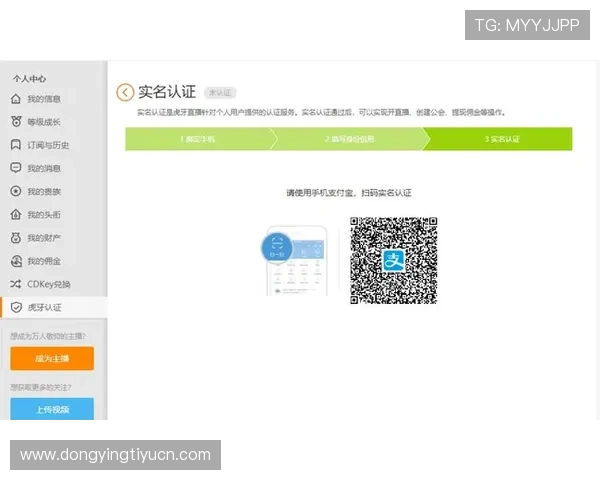Screen dimensions: 600x480
Task: Open 我的信息 home icon
Action: (16, 99)
